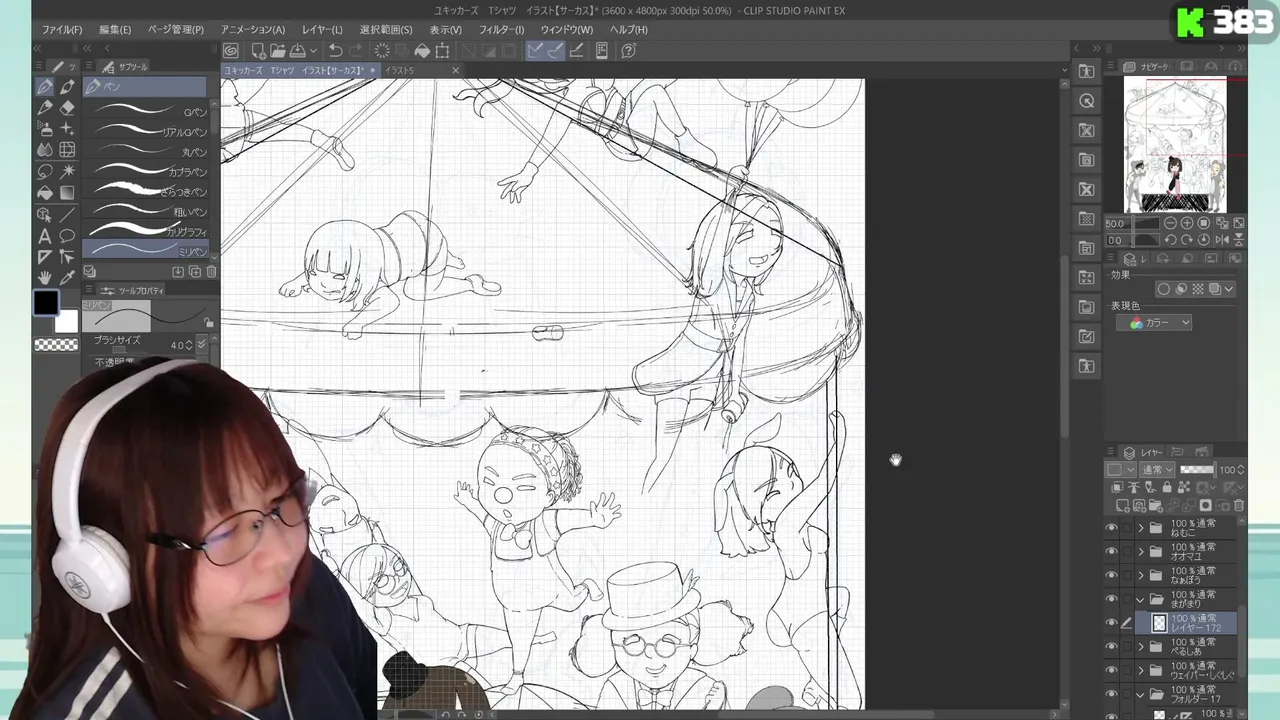Delete sub tool using trash icon
This screenshot has height=720, width=1280.
[211, 272]
